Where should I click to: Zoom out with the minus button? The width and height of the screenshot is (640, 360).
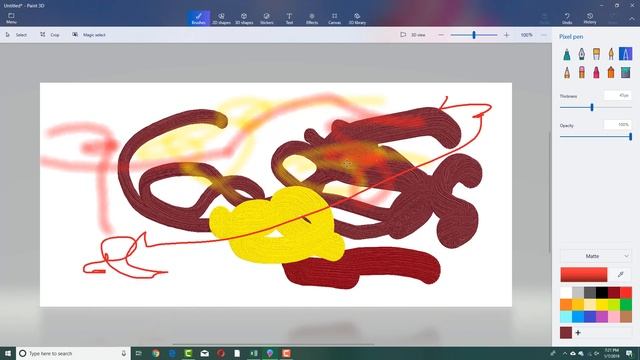441,35
